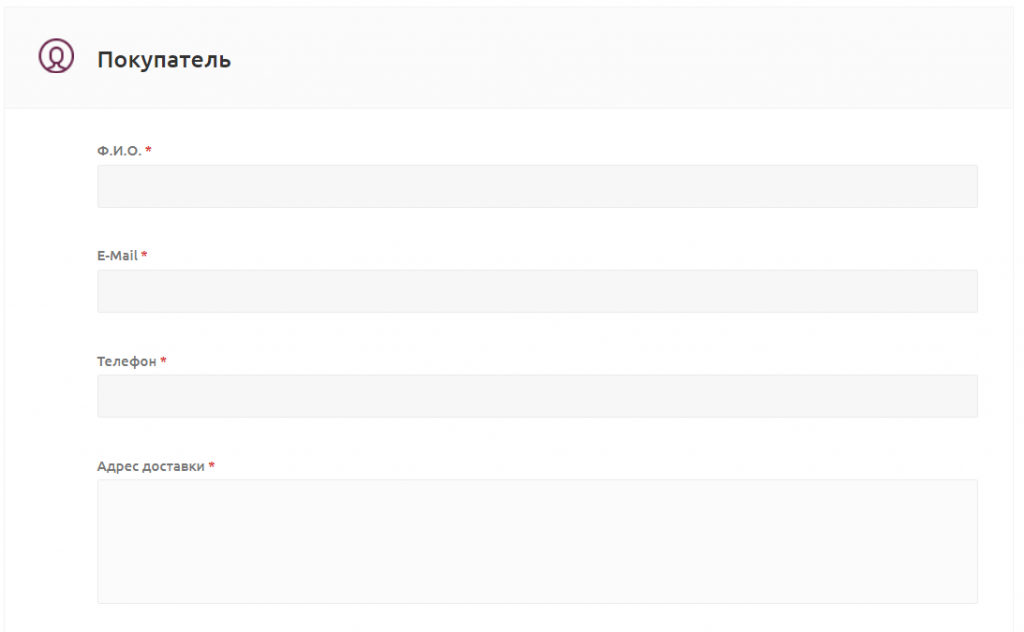Viewport: 1024px width, 632px height.
Task: Click the Покупатель section heading
Action: [x=164, y=60]
